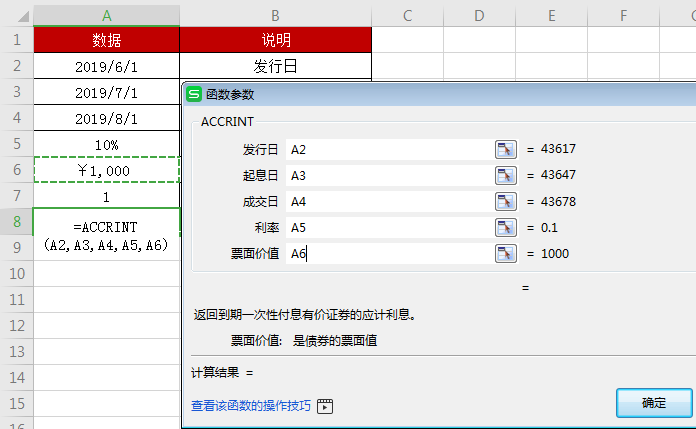Select column B header
696x429 pixels.
tap(275, 15)
